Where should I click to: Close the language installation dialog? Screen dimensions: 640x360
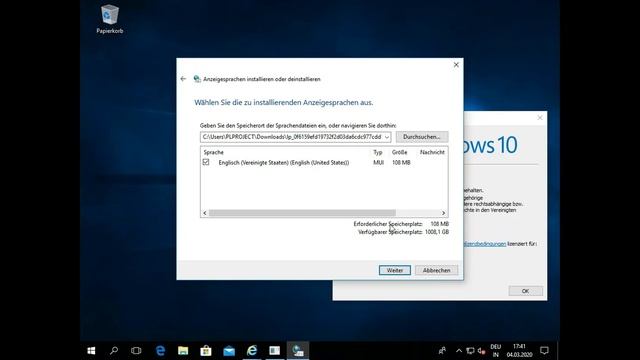456,65
